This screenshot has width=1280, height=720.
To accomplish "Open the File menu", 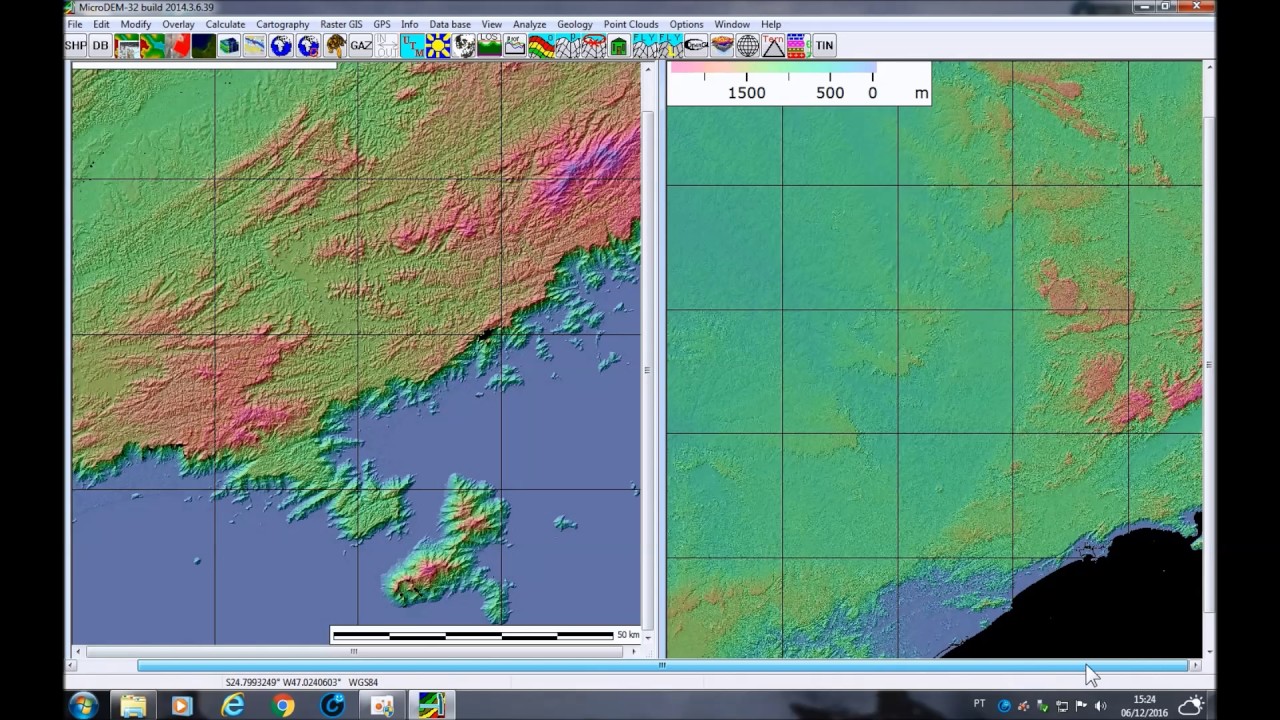I will 75,24.
